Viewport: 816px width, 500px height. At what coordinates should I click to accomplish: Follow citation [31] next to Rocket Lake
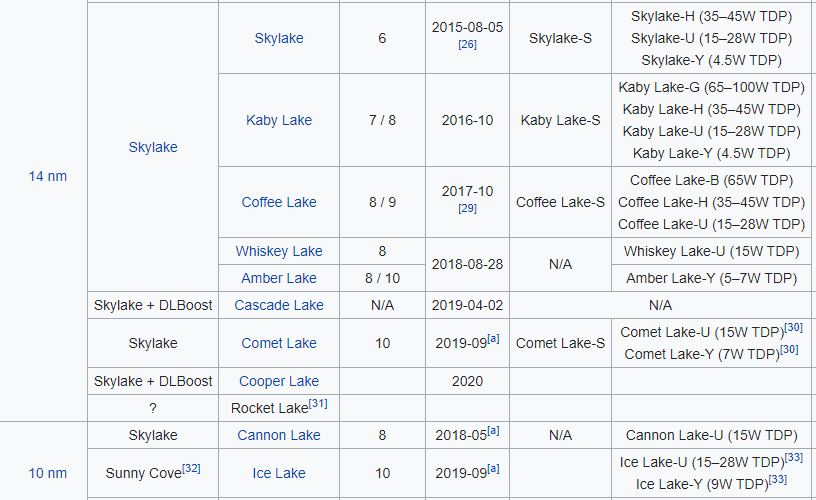(x=318, y=403)
